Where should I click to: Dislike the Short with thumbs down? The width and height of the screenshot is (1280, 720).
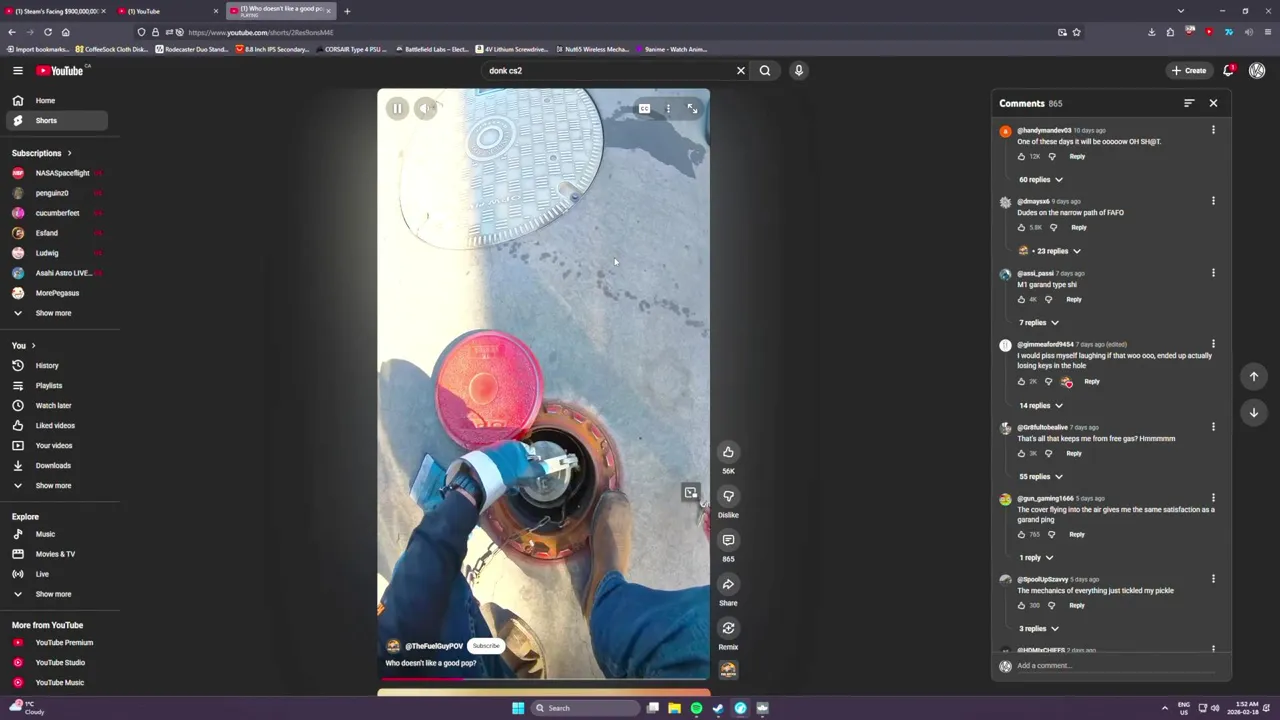728,496
